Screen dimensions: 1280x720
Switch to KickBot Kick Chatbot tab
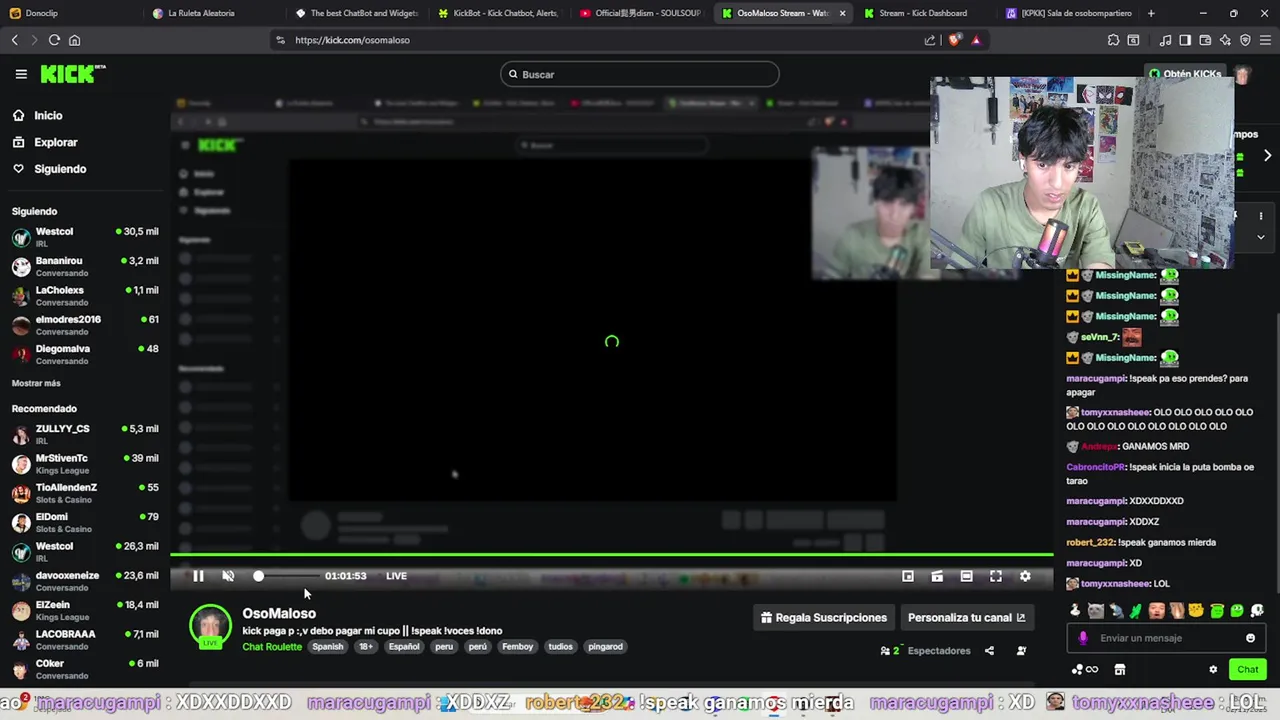click(x=503, y=13)
